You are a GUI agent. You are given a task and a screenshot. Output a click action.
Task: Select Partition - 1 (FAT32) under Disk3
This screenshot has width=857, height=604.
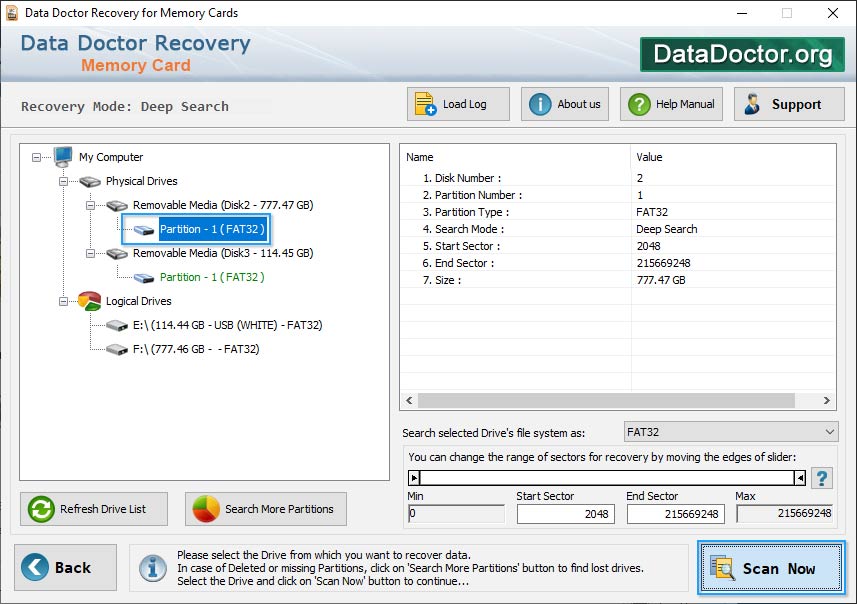coord(212,277)
